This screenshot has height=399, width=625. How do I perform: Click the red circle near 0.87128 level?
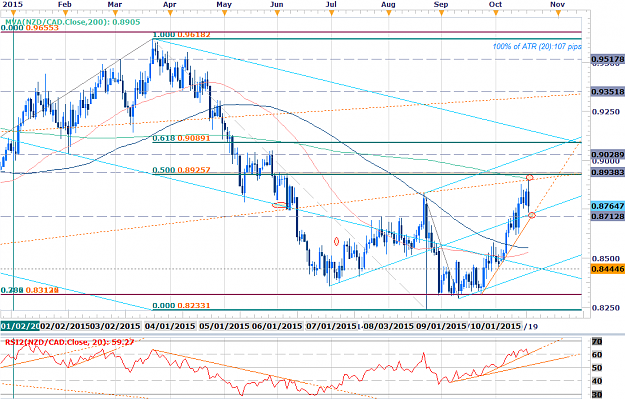[532, 215]
